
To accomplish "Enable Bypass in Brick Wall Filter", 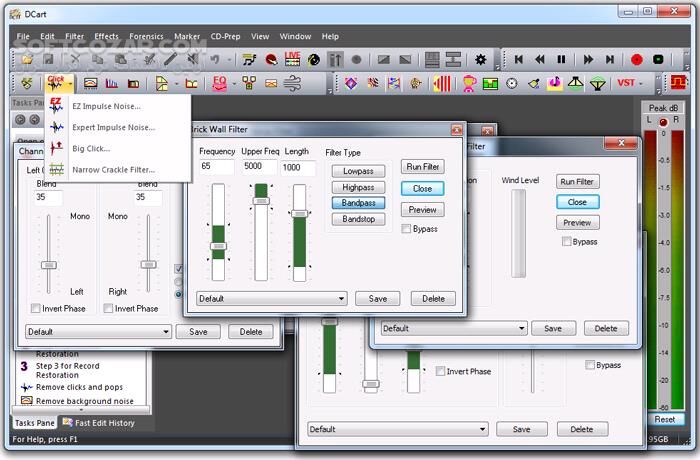I will 406,229.
